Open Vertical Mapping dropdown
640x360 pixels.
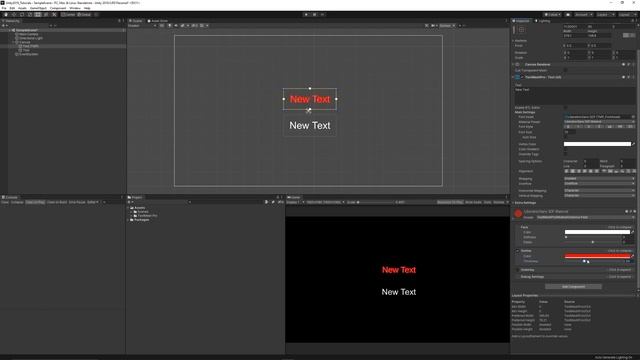tap(599, 196)
